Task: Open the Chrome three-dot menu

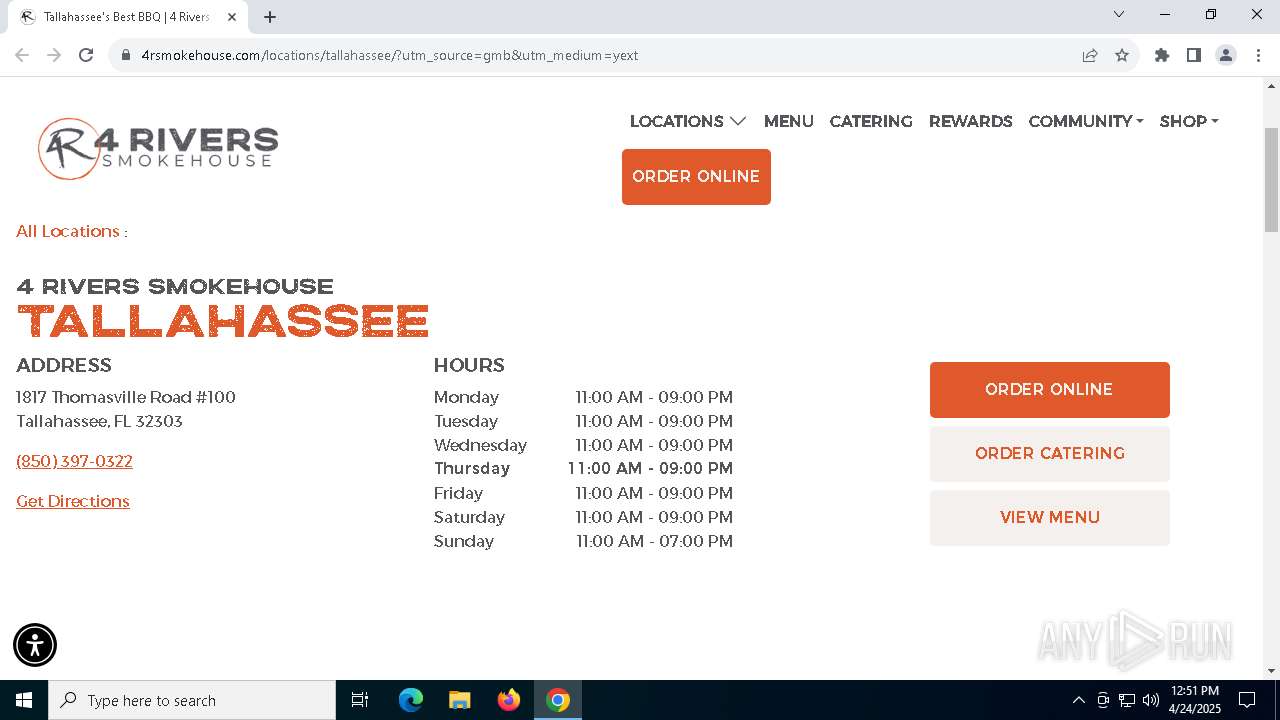Action: (x=1258, y=55)
